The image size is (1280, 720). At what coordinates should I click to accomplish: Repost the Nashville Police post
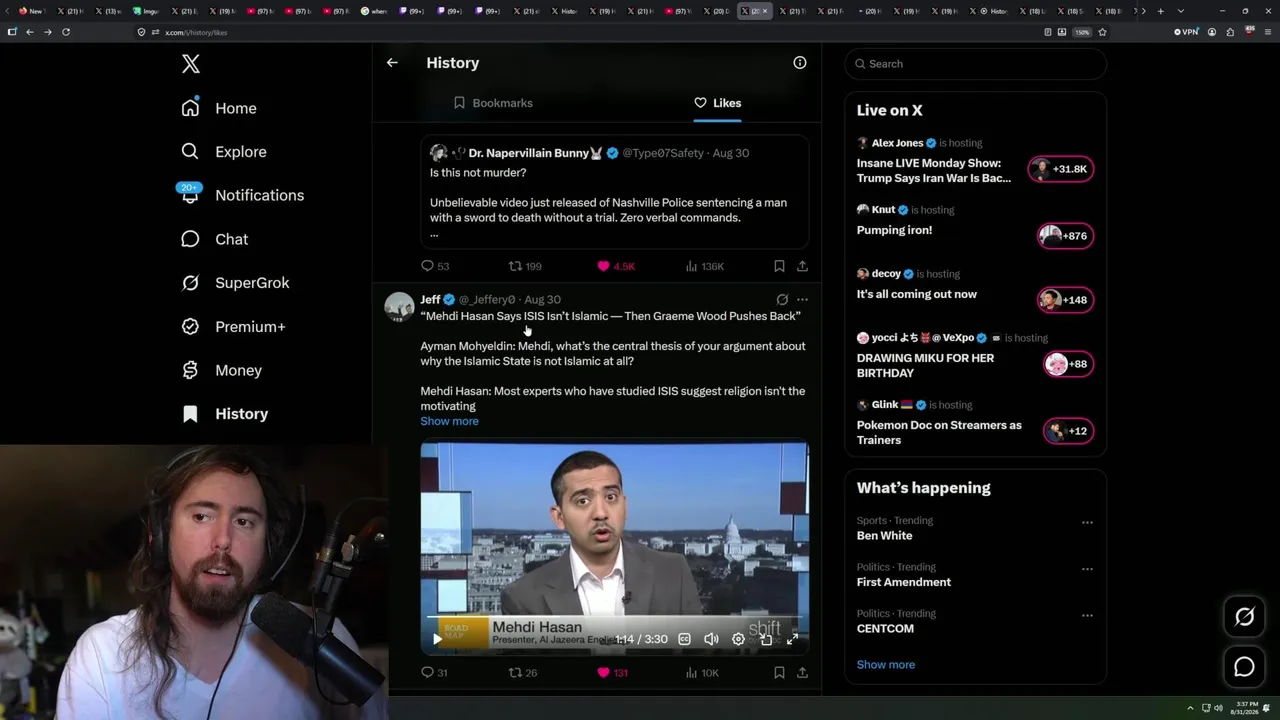525,266
